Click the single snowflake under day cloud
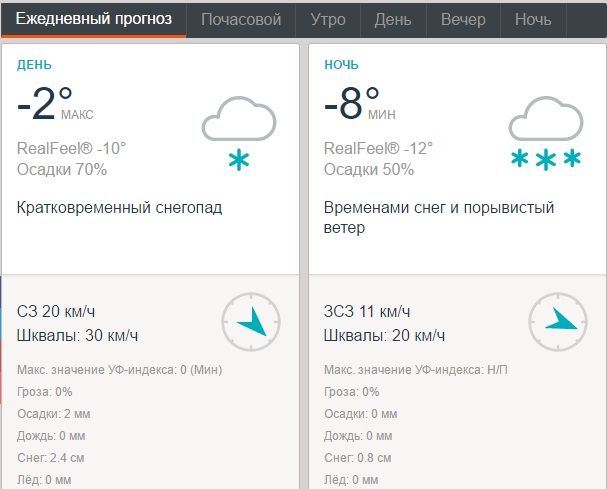Screen dimensions: 607x489 click(x=239, y=160)
